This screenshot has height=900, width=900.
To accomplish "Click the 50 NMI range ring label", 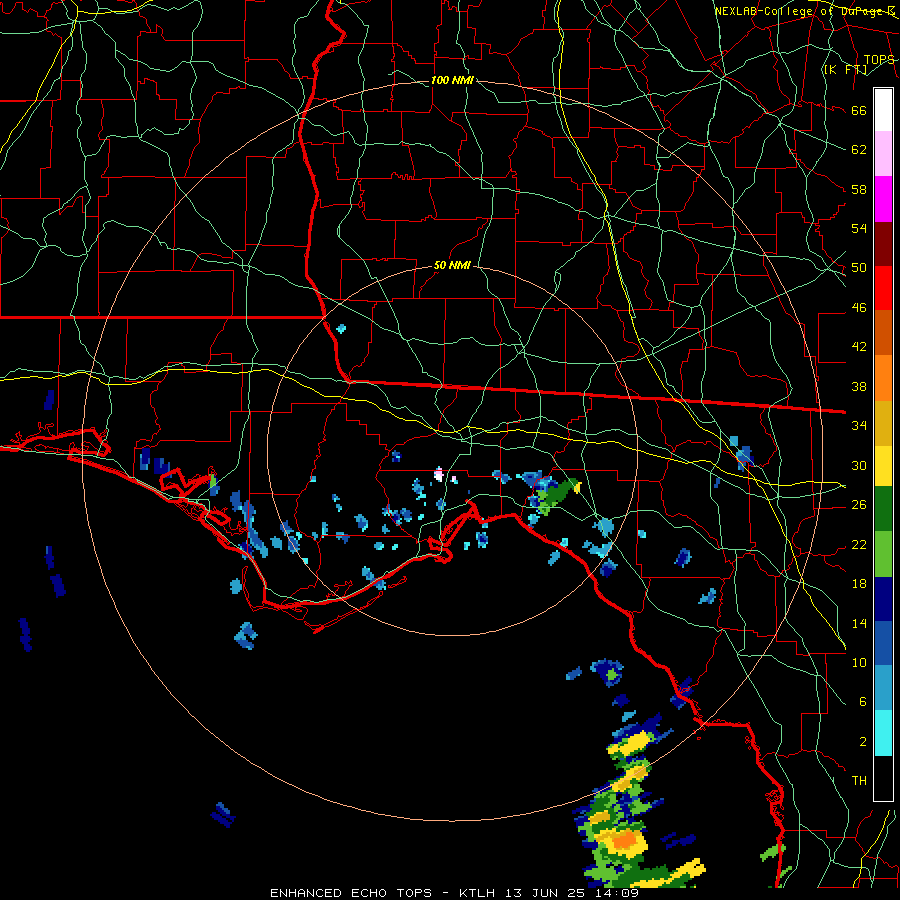I will tap(452, 265).
